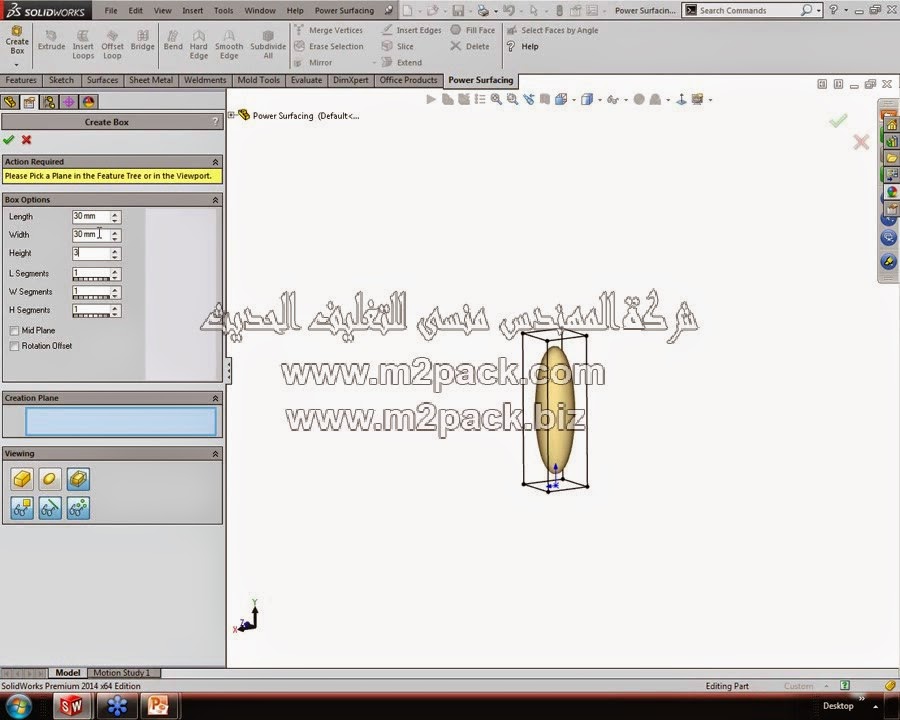This screenshot has width=900, height=720.
Task: Click the L Segments value slider field
Action: [91, 274]
